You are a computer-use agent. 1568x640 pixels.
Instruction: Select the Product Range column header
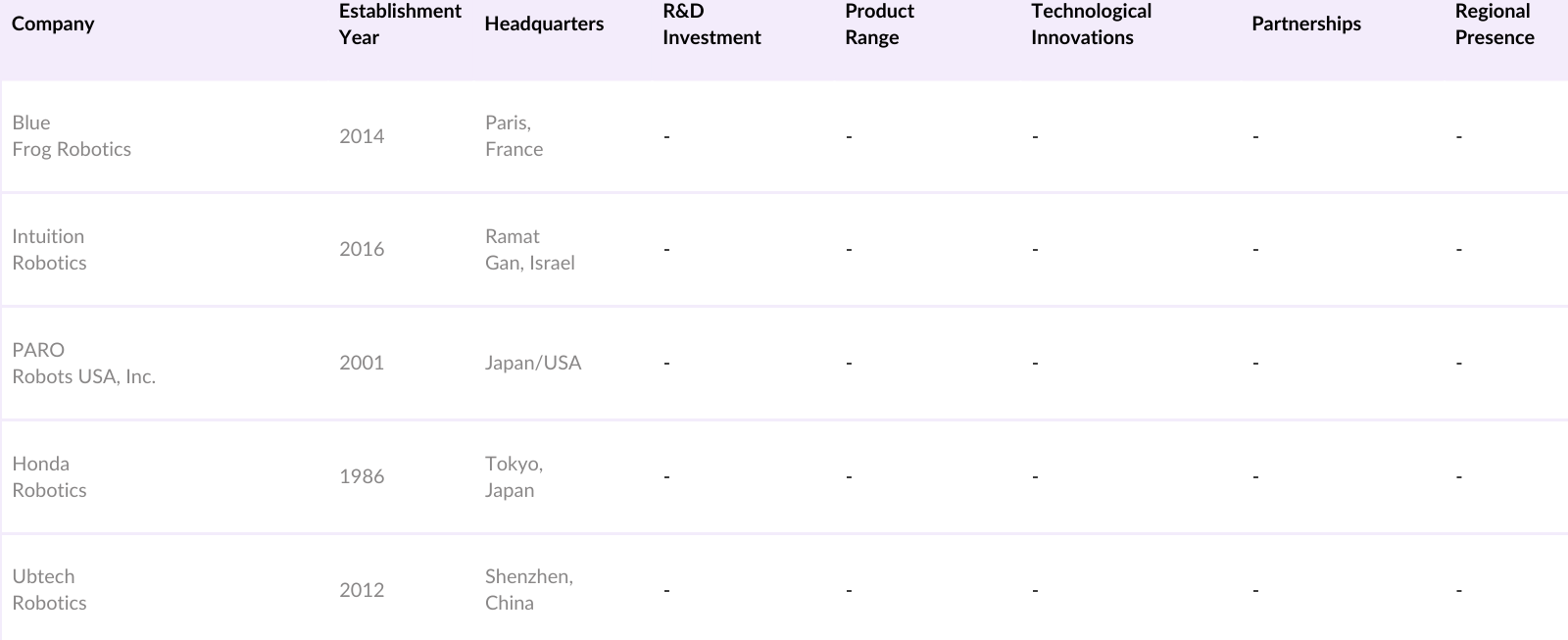[x=879, y=25]
